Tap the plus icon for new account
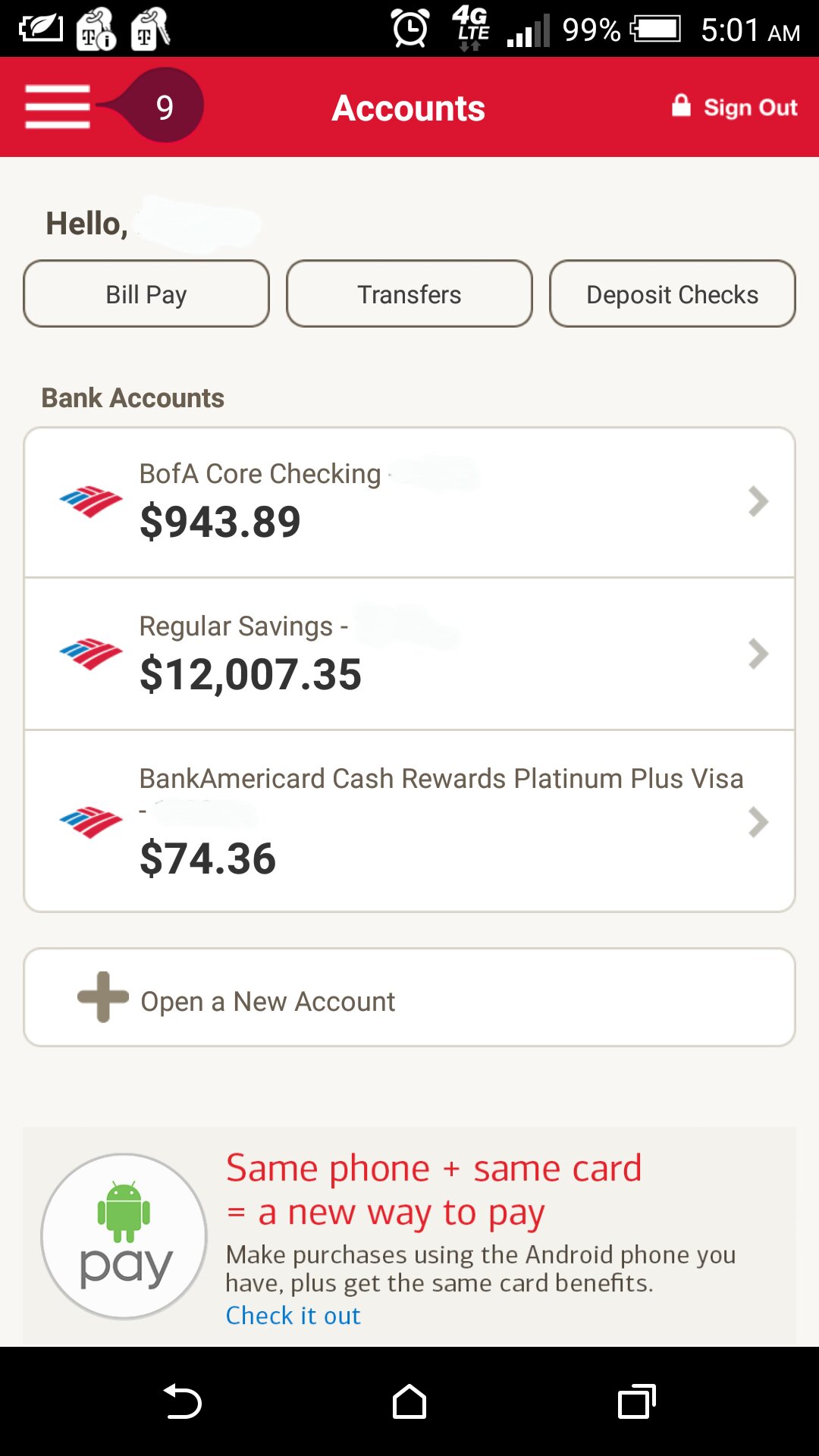The image size is (819, 1456). (103, 997)
